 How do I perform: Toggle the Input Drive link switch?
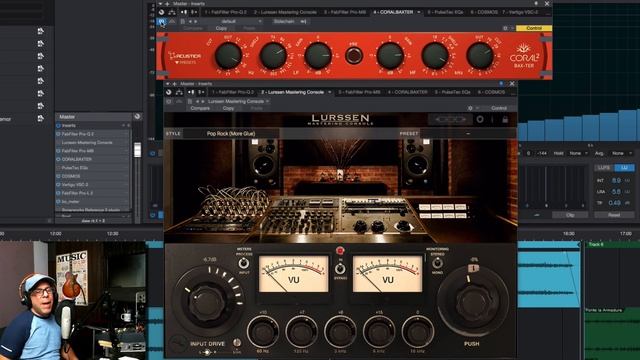(207, 352)
